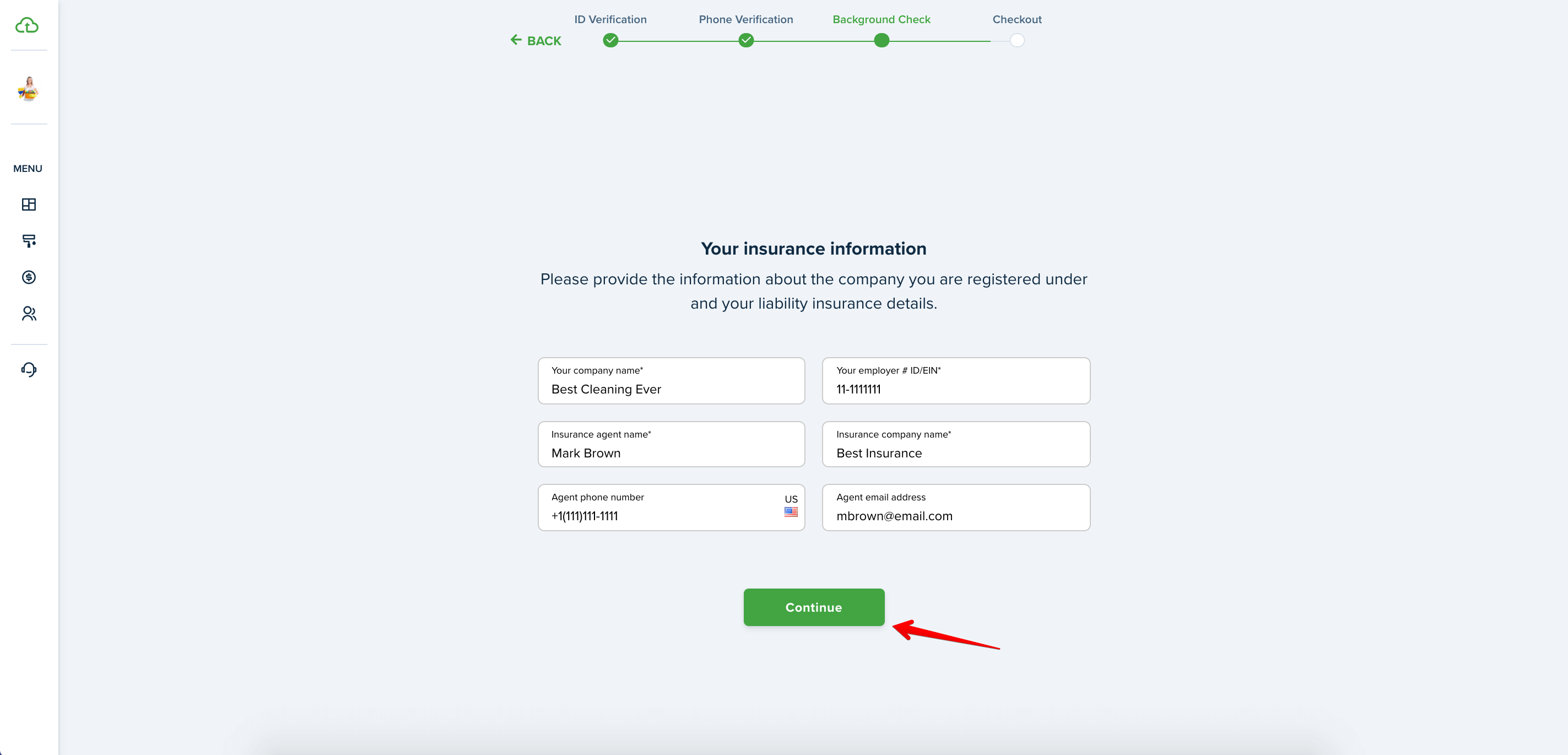This screenshot has height=755, width=1568.
Task: Focus the employer ID/EIN field
Action: [956, 381]
